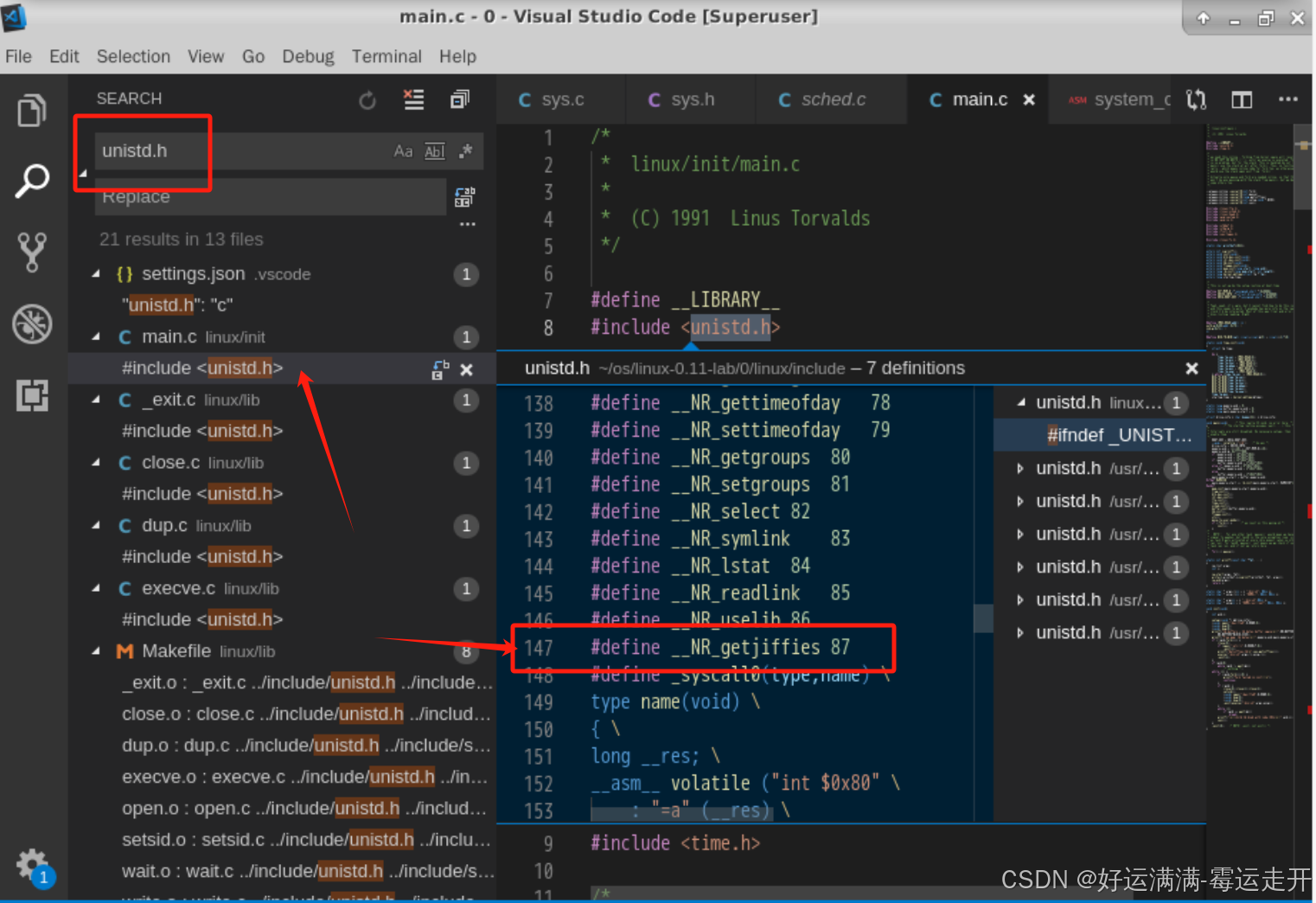Viewport: 1316px width, 903px height.
Task: Open the Go menu
Action: (x=253, y=56)
